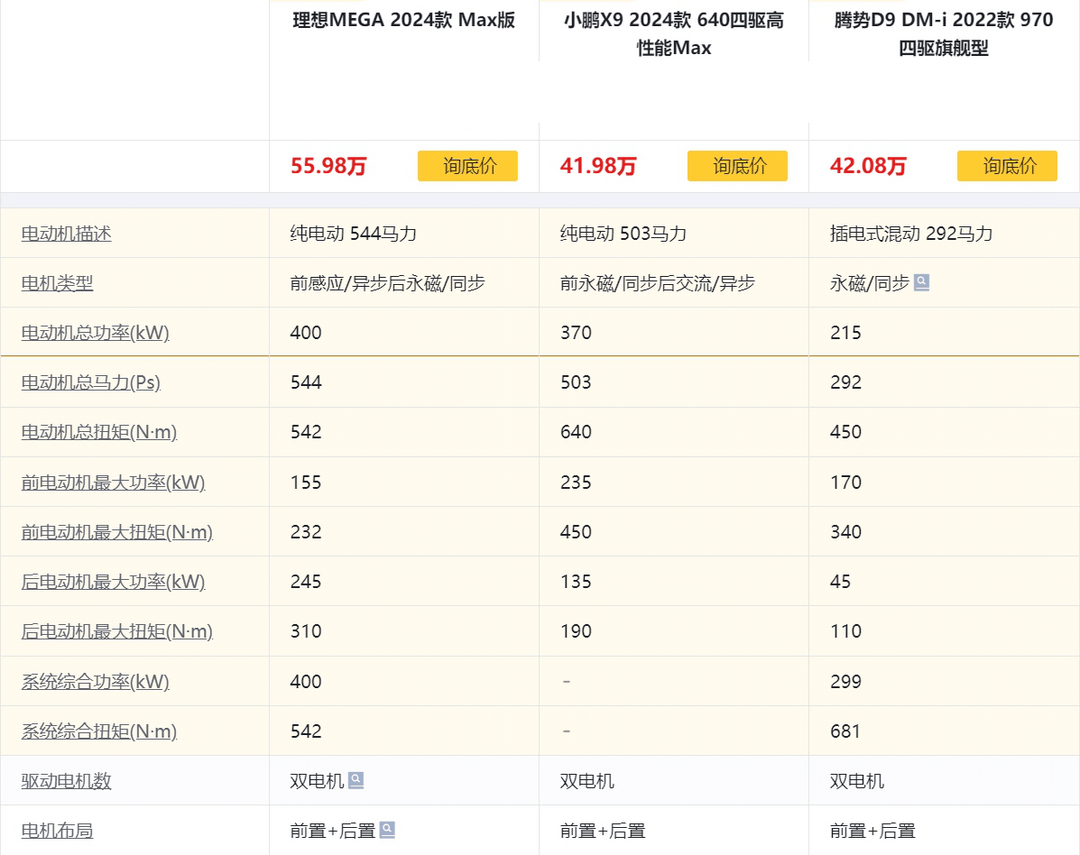Open the 驱动电机数 parameter link
This screenshot has height=855, width=1080.
click(x=66, y=781)
